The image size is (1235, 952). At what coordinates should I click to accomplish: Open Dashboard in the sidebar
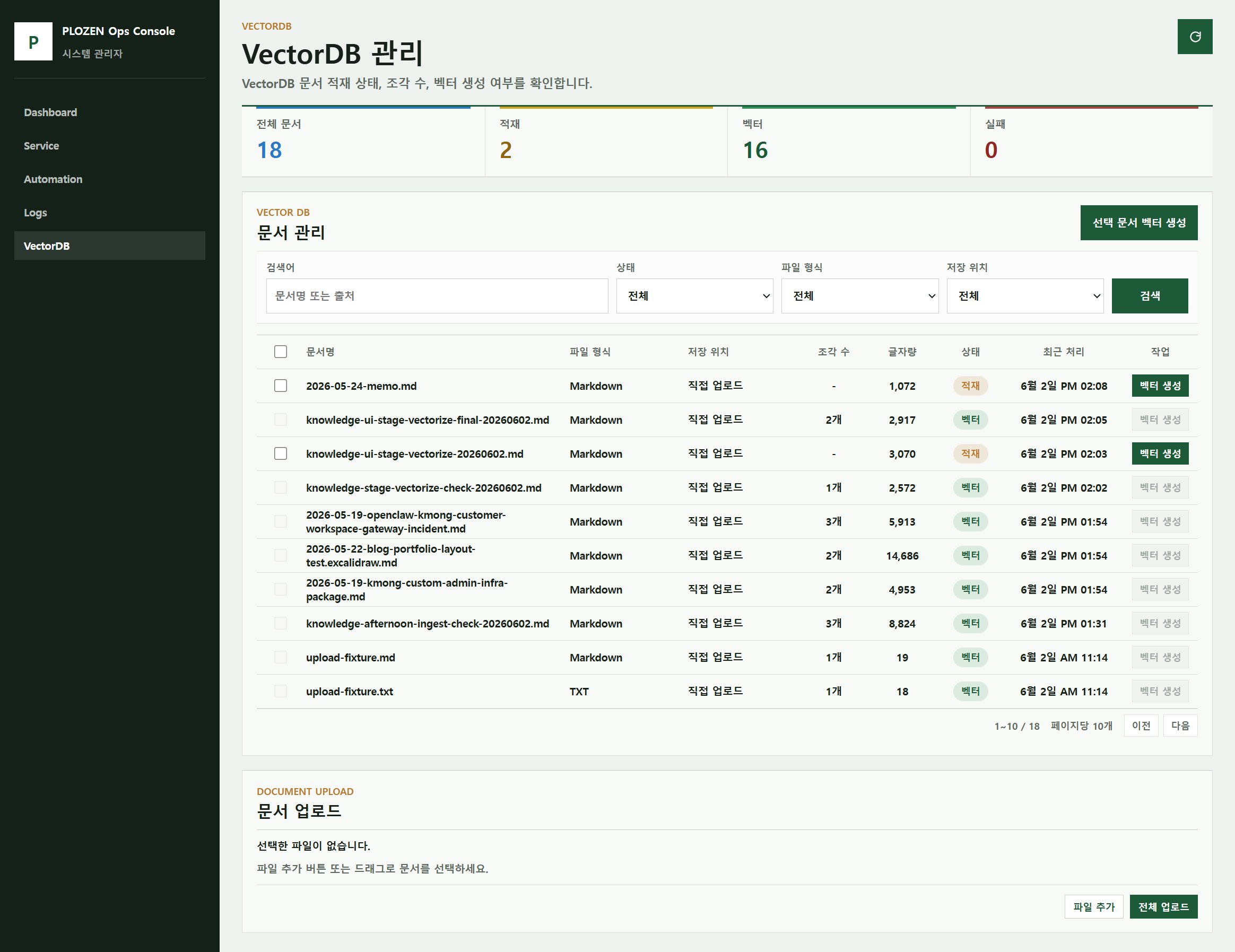click(110, 112)
